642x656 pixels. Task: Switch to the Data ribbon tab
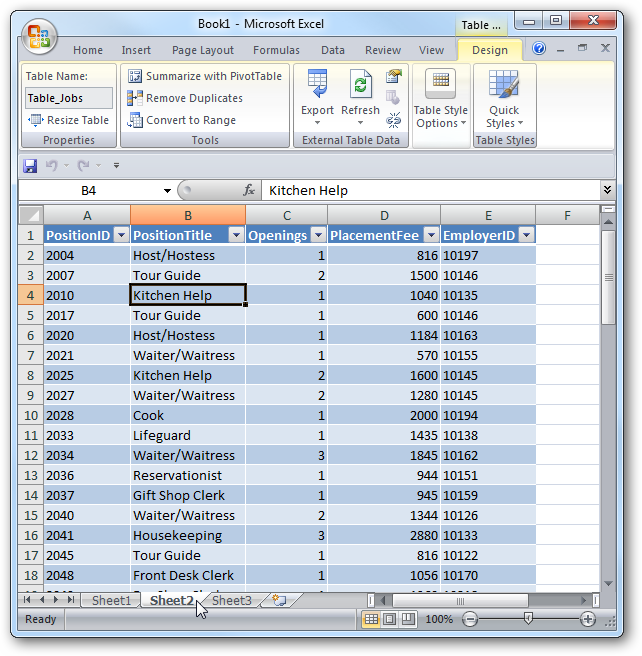[333, 50]
